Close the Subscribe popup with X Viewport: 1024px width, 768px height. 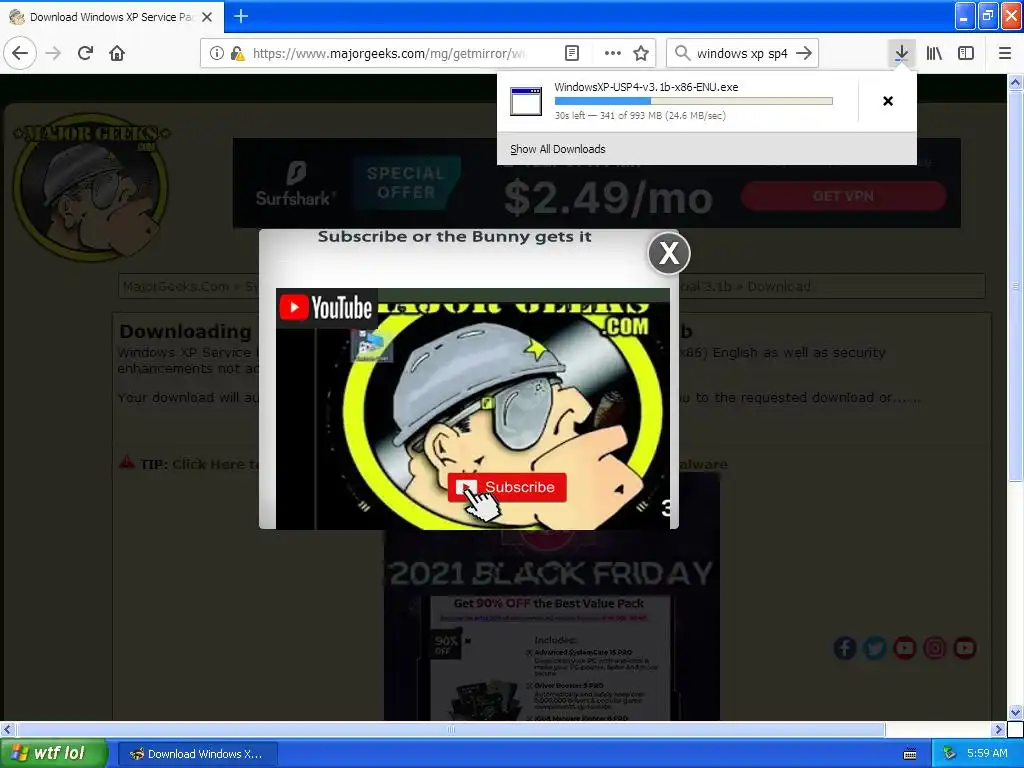coord(669,253)
